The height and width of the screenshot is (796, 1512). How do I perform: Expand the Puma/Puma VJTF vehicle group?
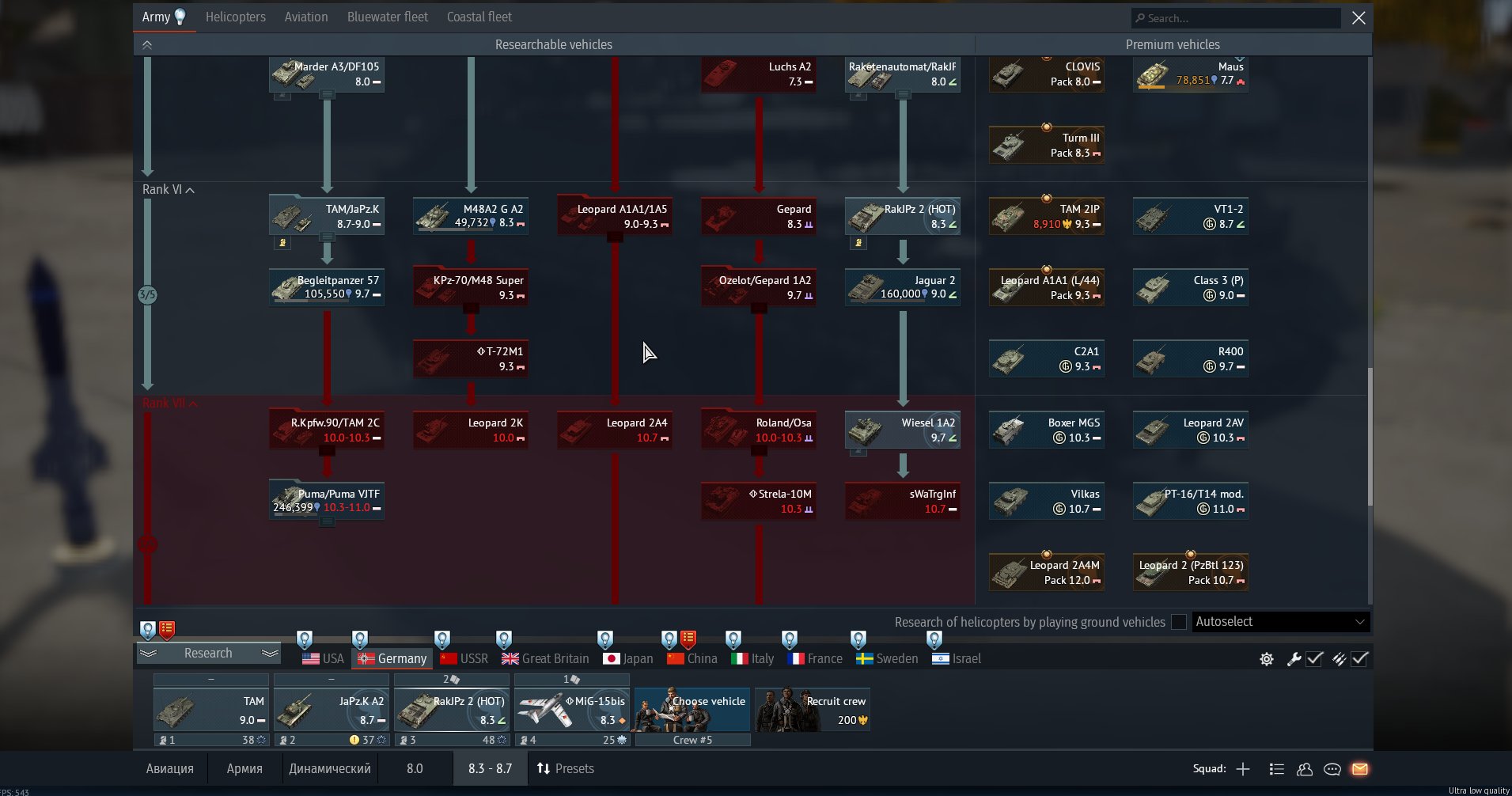[327, 522]
